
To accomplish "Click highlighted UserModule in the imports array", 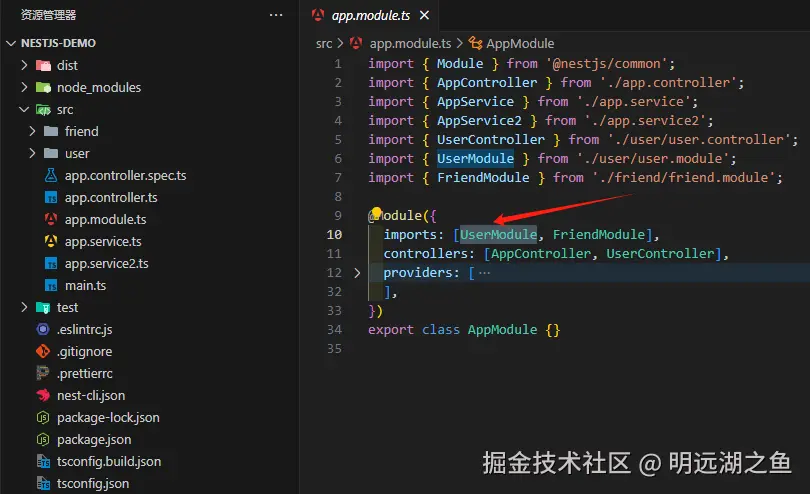I will [x=499, y=235].
